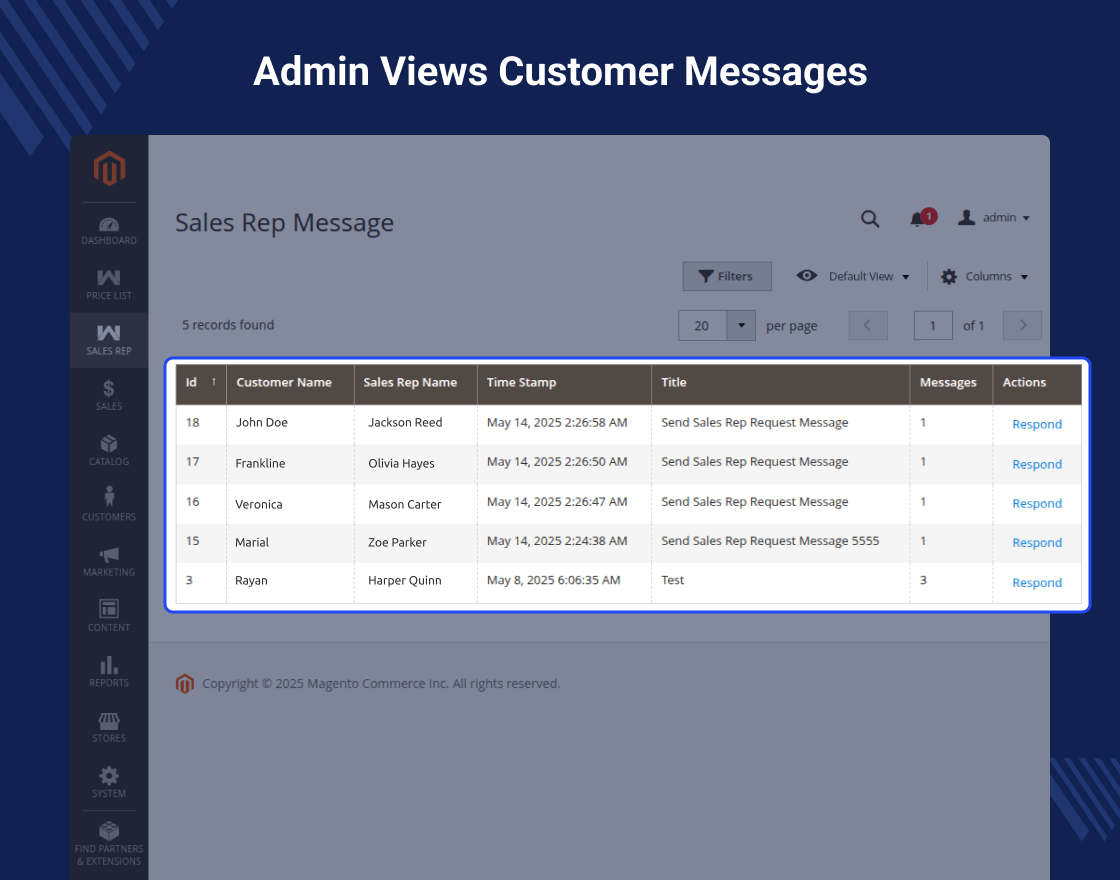Click the Sales dollar icon
1120x880 pixels.
click(x=109, y=395)
